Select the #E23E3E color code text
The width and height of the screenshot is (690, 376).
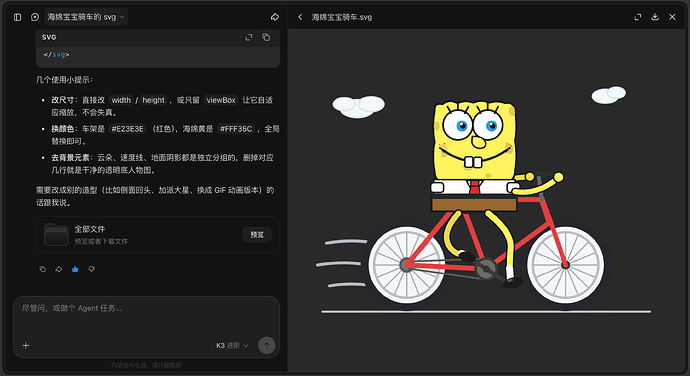pos(128,129)
